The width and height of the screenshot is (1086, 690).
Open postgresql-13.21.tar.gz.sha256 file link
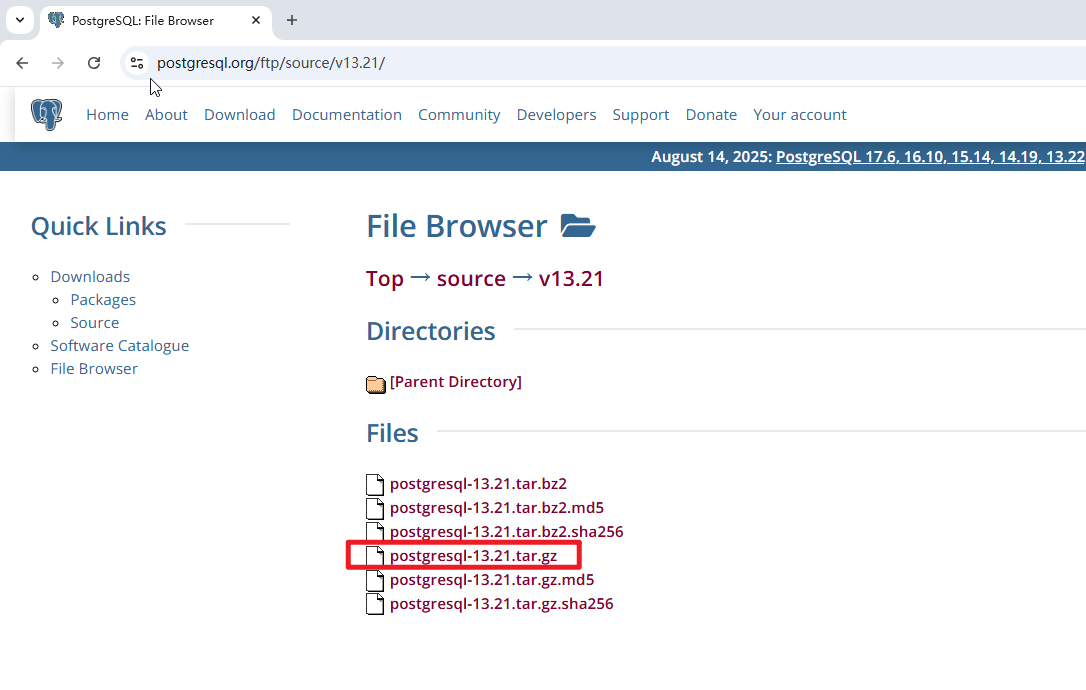coord(501,603)
